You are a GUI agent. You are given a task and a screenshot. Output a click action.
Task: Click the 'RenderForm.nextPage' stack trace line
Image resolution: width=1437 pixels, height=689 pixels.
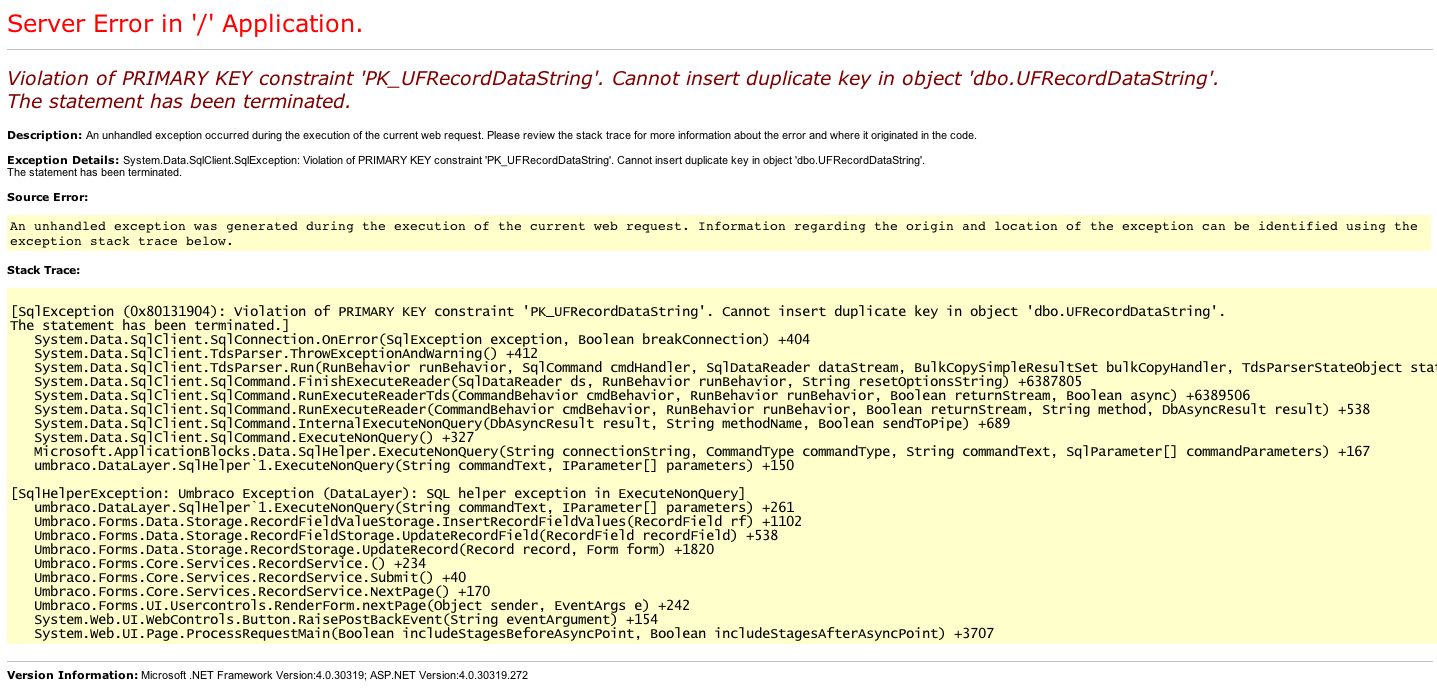[x=361, y=605]
